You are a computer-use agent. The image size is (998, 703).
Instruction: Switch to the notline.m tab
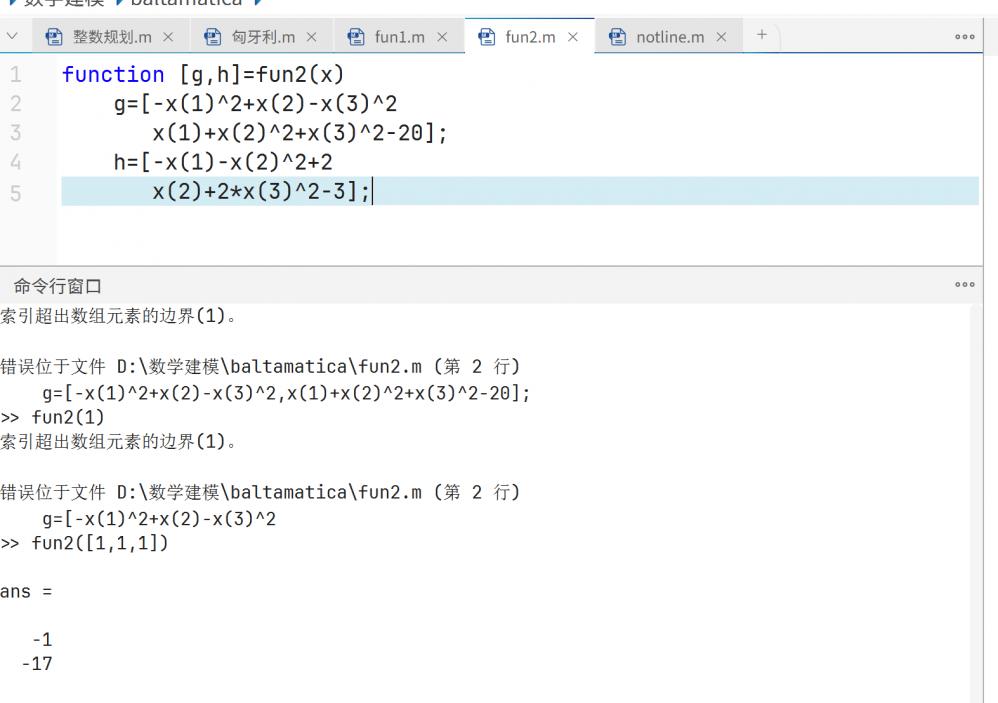(670, 37)
